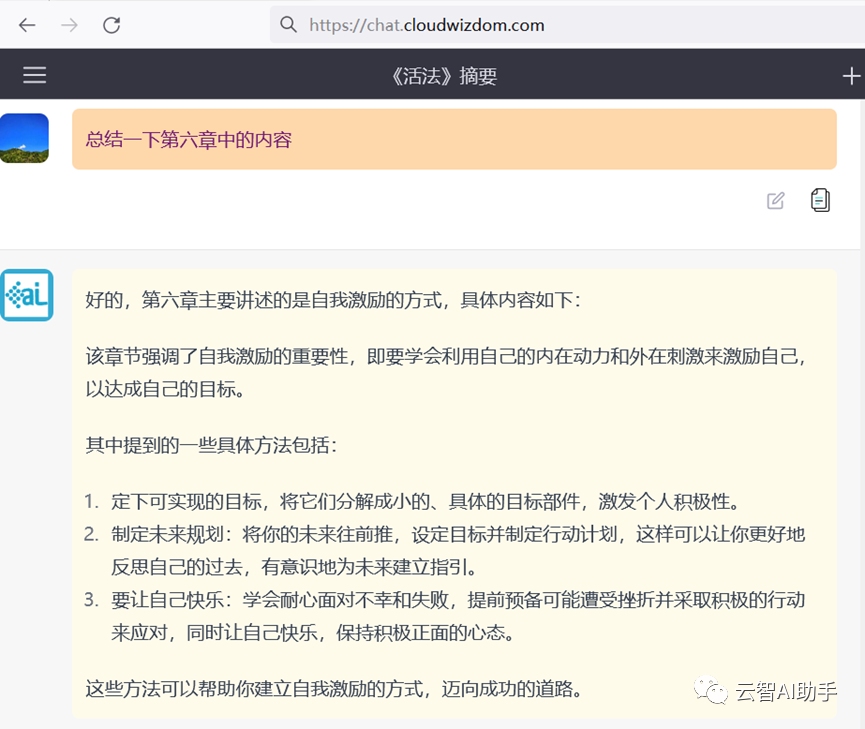The image size is (865, 729).
Task: Click the browser forward arrow
Action: coord(69,25)
